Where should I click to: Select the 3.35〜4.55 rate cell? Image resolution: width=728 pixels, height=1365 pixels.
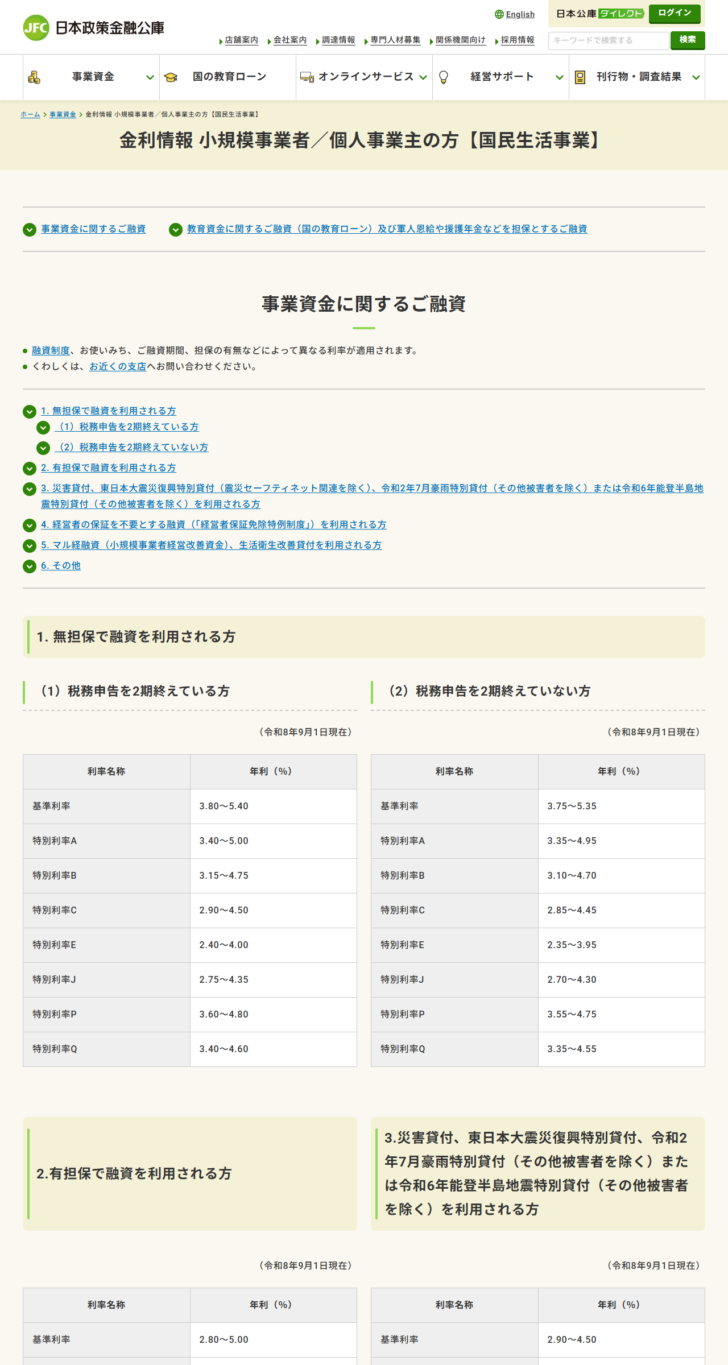[621, 1049]
